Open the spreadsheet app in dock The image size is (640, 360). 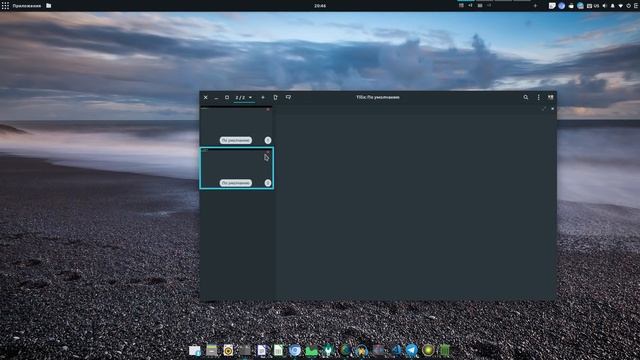[x=278, y=350]
